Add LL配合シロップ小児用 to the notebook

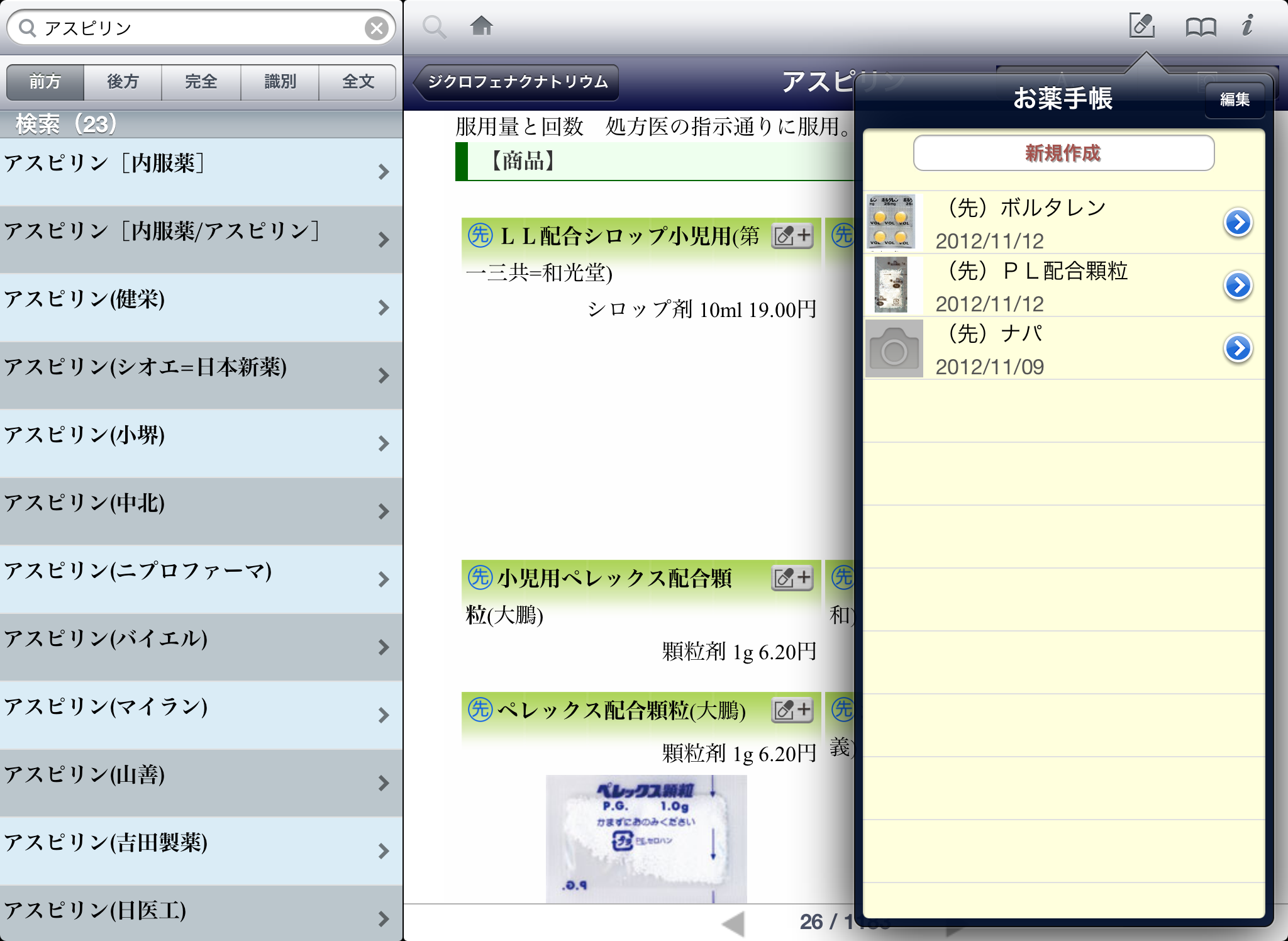(x=792, y=236)
